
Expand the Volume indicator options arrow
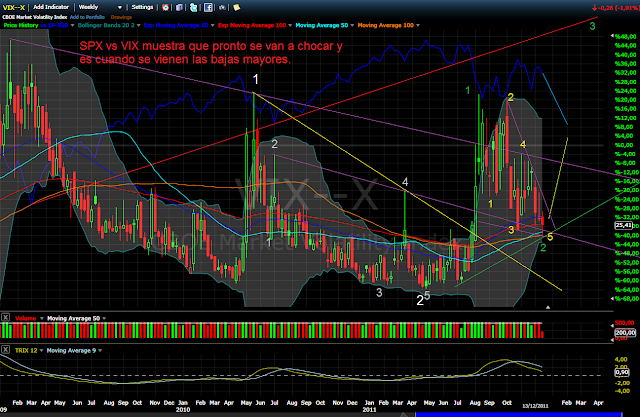41,318
